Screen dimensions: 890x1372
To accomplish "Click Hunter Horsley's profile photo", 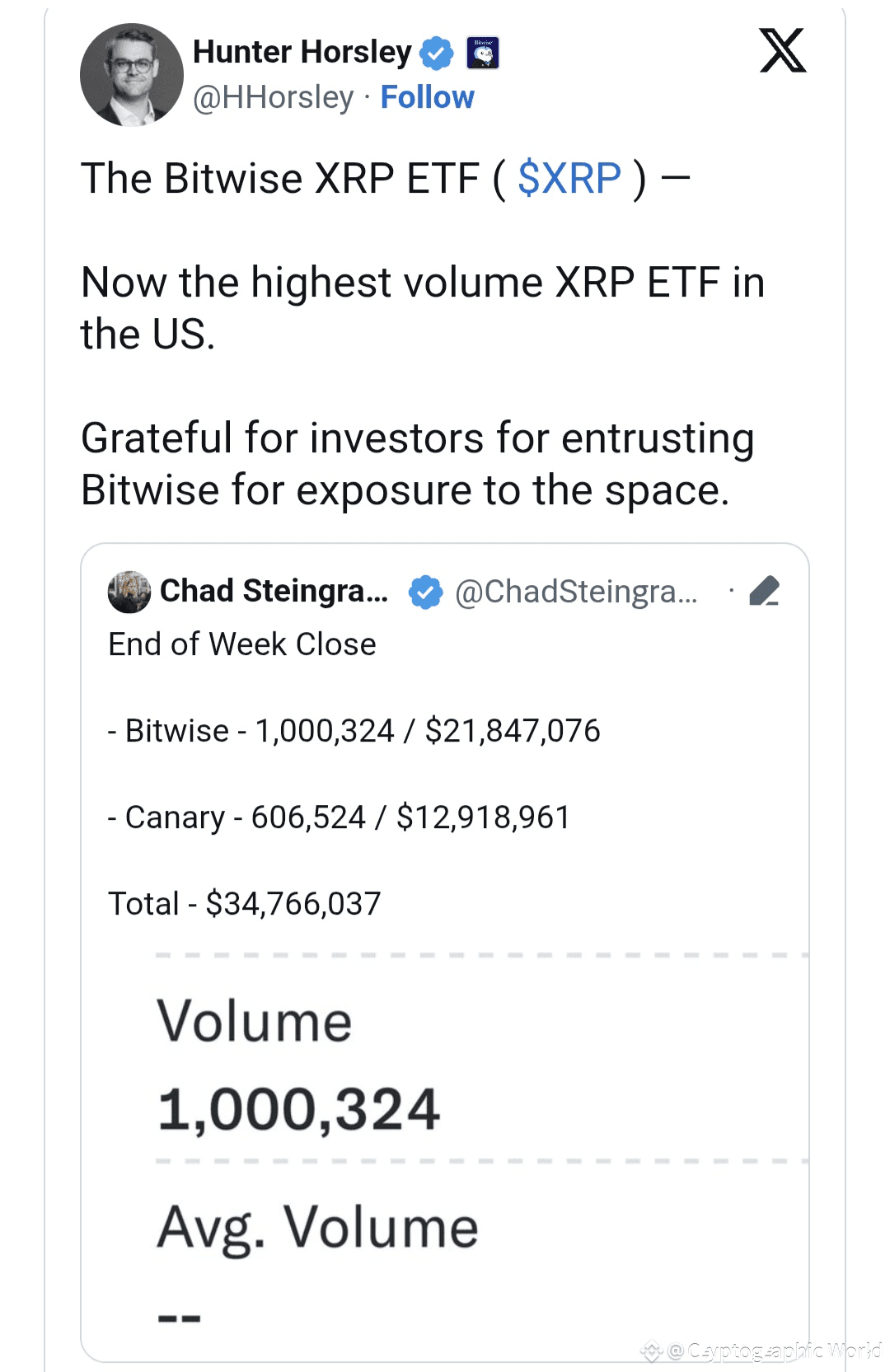I will pos(132,75).
